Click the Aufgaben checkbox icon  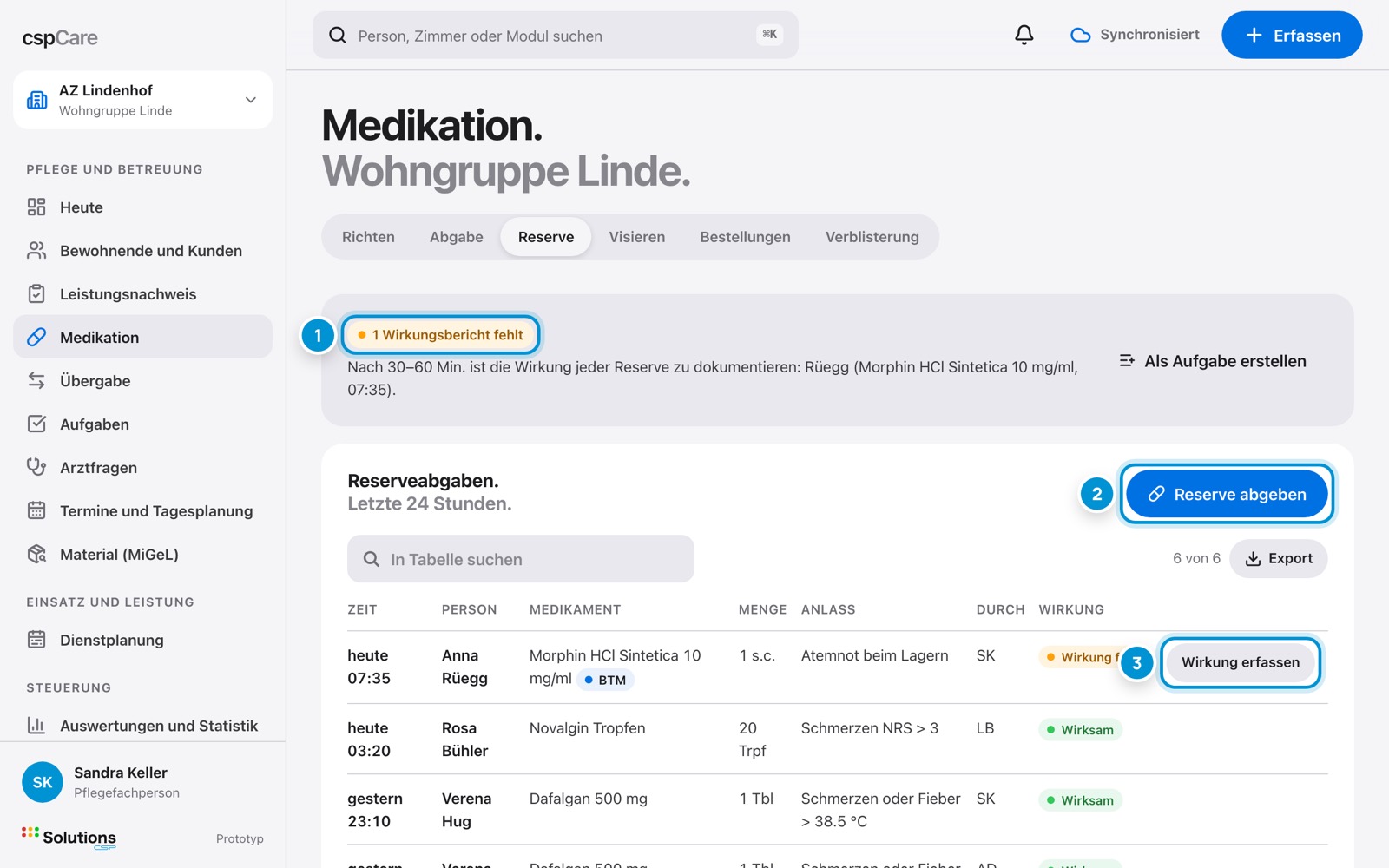coord(36,424)
